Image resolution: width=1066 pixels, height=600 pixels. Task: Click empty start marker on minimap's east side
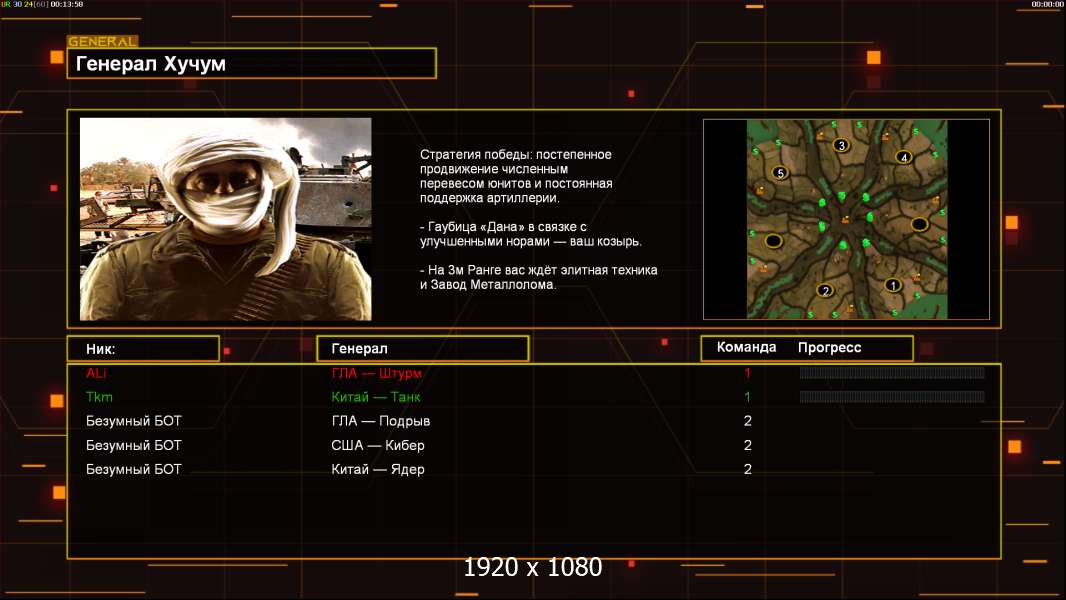pos(919,224)
